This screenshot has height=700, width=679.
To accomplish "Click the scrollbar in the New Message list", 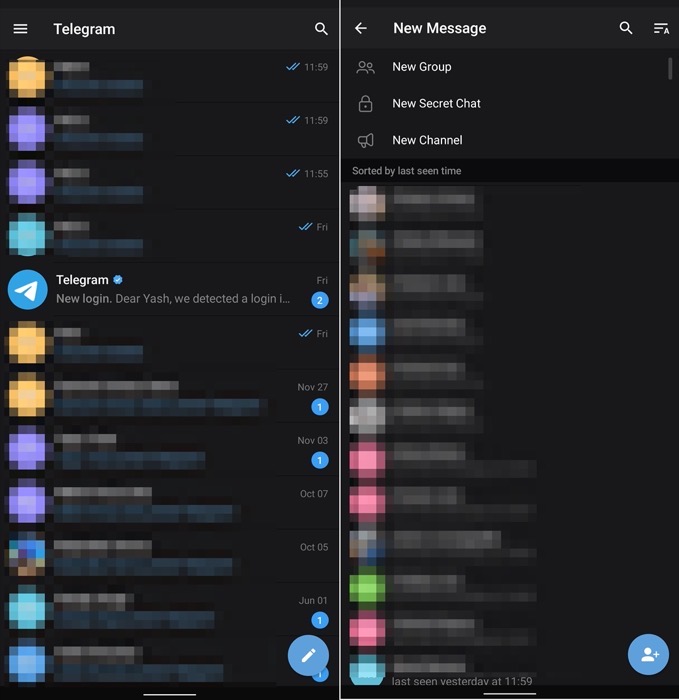I will (x=670, y=69).
